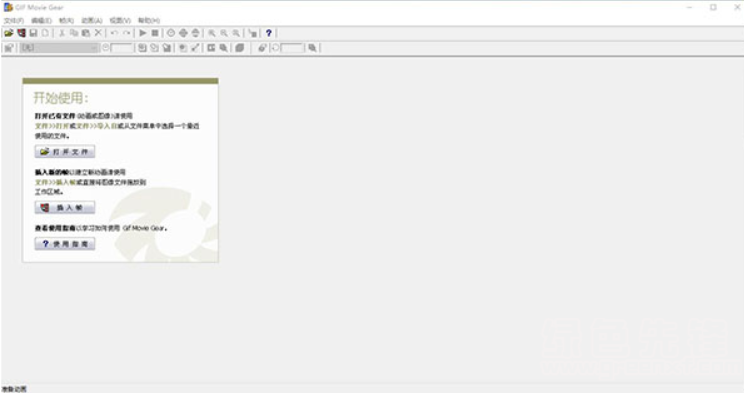Click the insert frame toolbar icon
Screen dimensions: 744x397
[21, 33]
